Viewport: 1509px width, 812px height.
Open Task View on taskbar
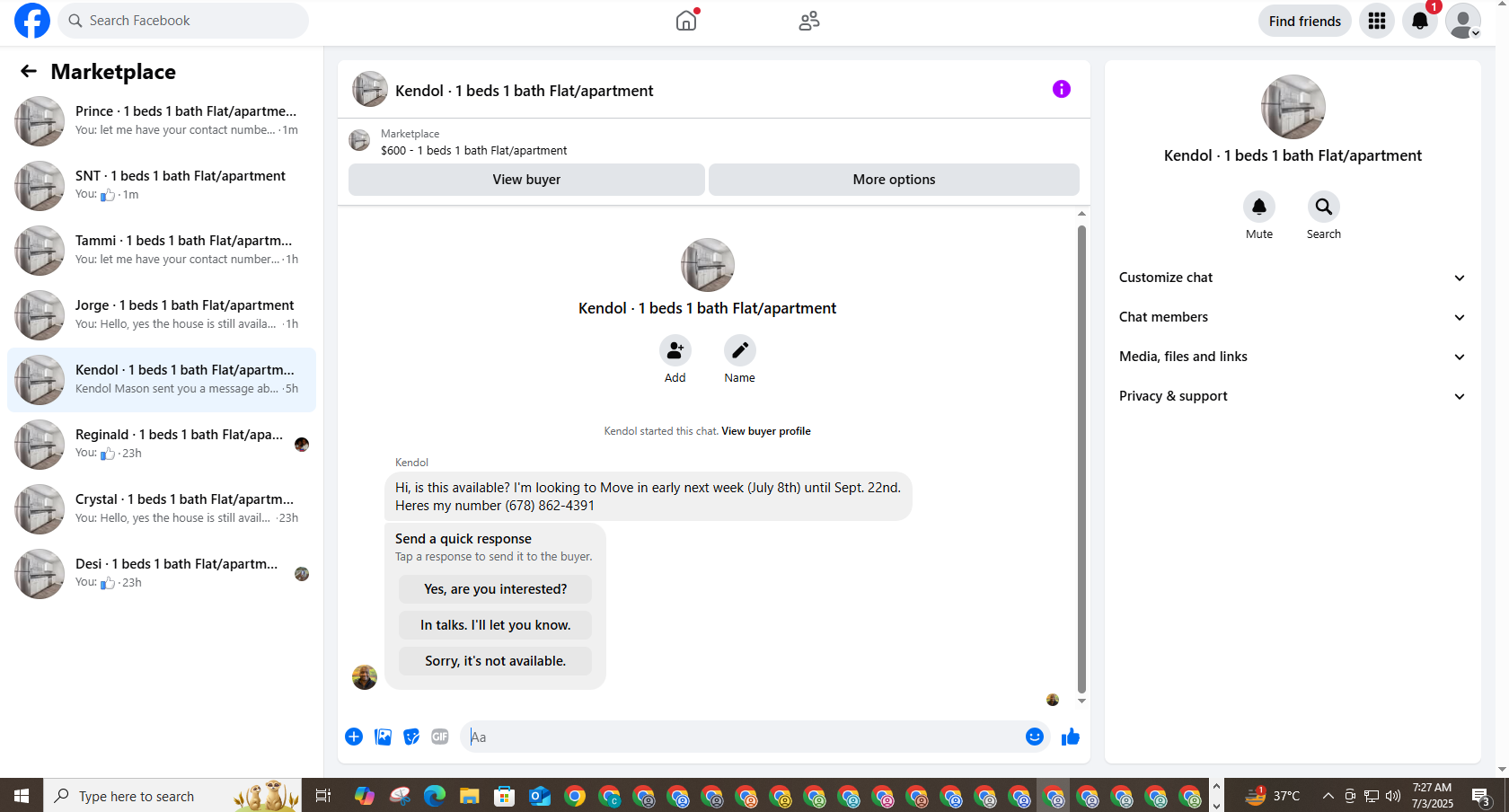[x=323, y=796]
